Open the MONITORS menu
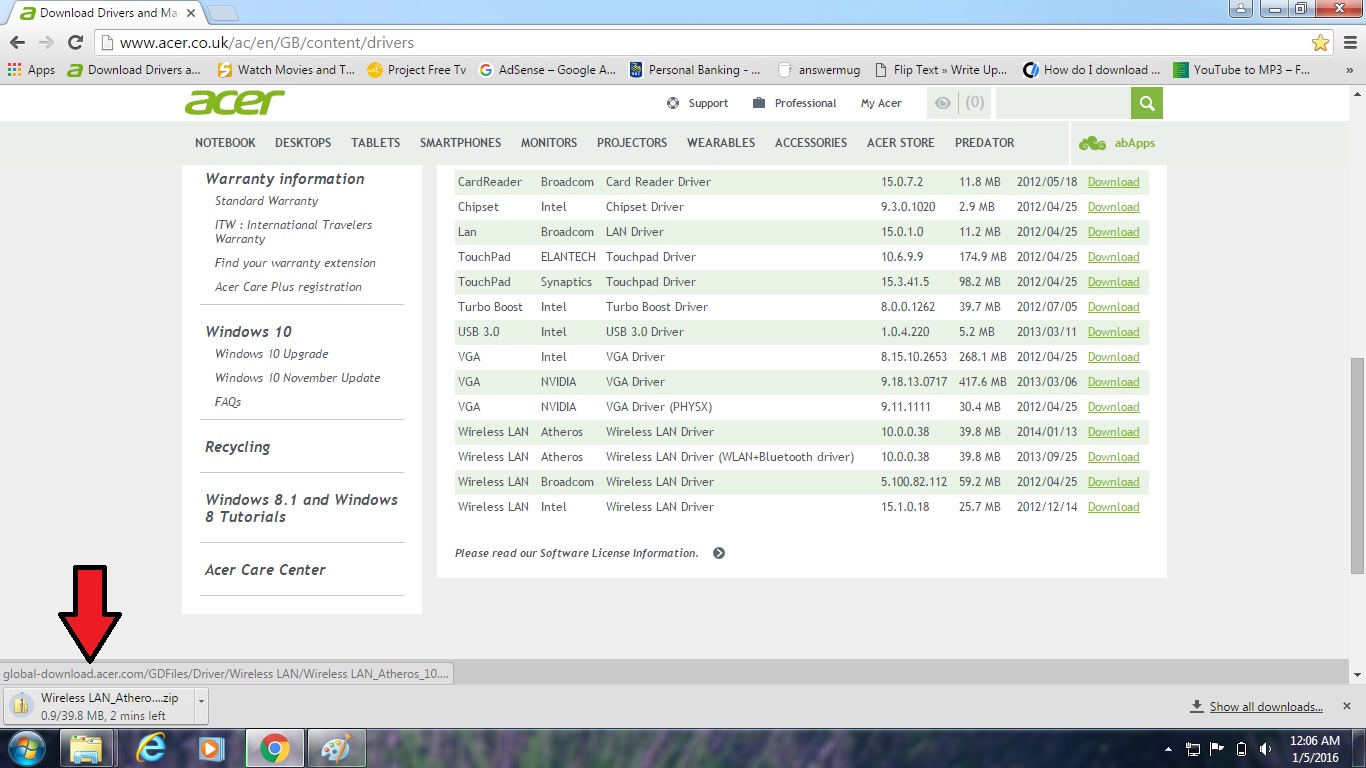1366x768 pixels. pos(549,143)
